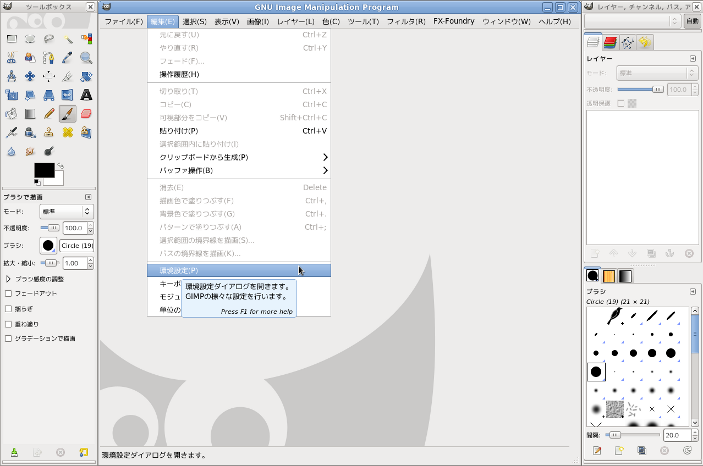Select the Select by Color tool
The width and height of the screenshot is (703, 466).
pos(86,39)
